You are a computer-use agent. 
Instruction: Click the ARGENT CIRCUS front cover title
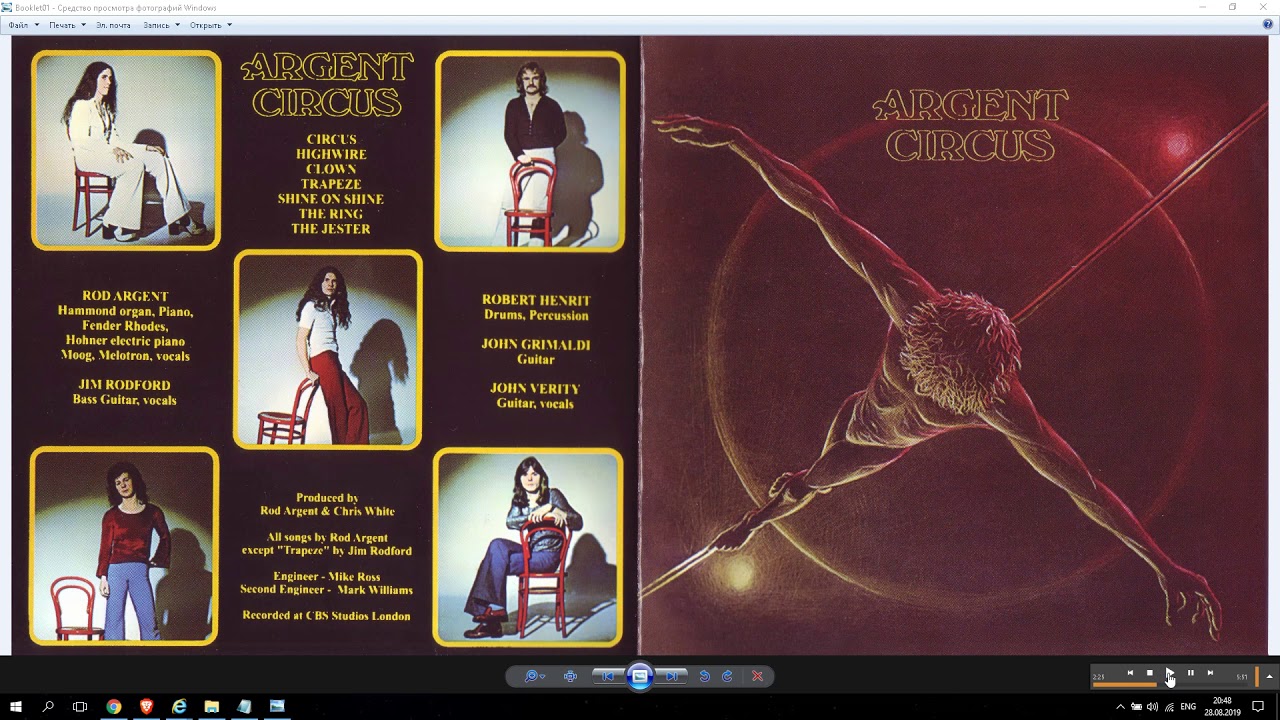pos(970,125)
